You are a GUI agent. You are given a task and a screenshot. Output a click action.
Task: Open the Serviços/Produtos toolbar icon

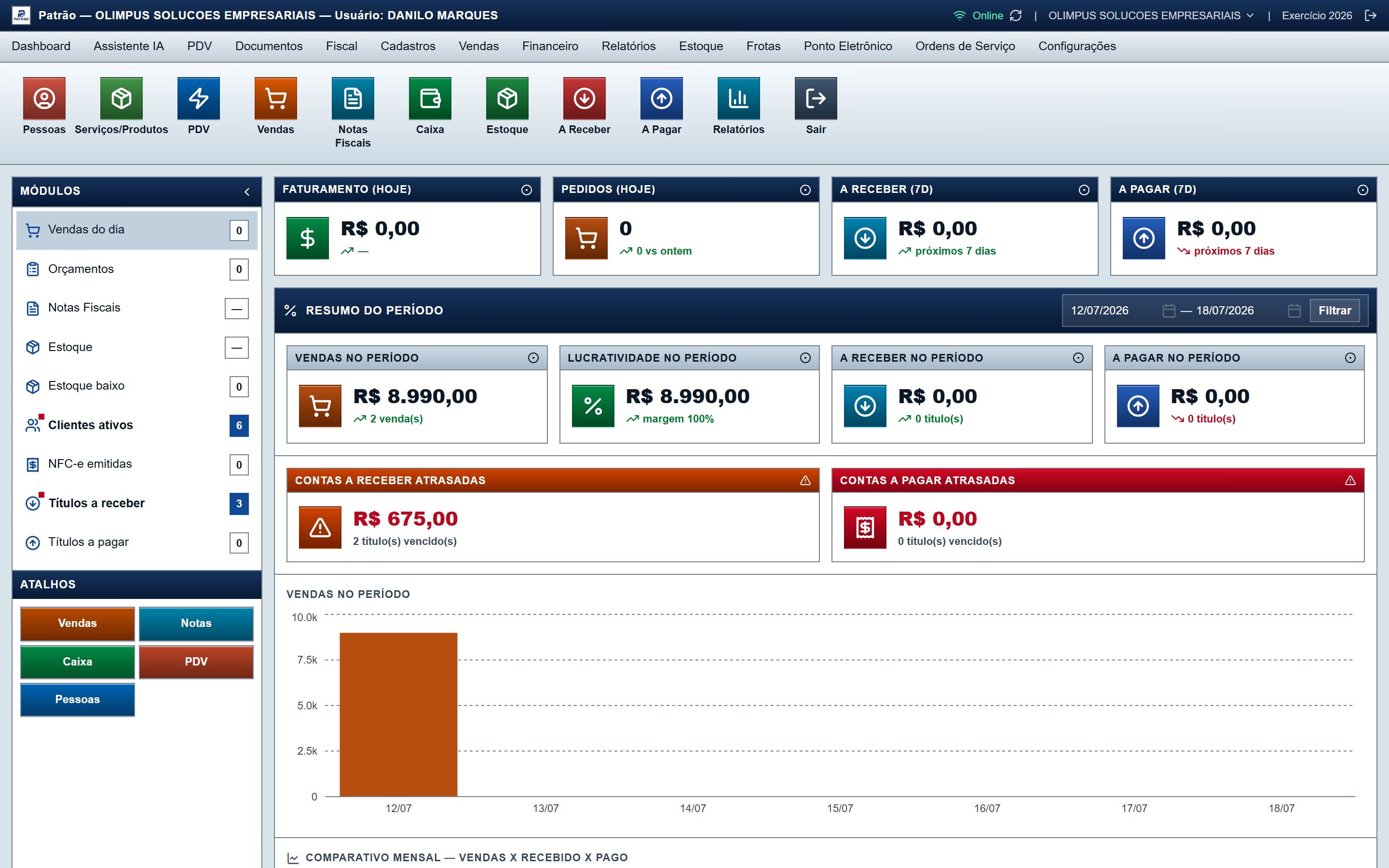coord(121,98)
